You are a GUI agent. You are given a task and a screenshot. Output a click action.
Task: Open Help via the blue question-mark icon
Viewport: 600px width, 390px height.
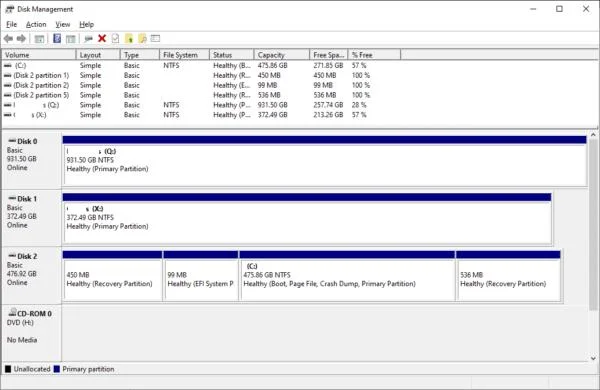coord(57,39)
